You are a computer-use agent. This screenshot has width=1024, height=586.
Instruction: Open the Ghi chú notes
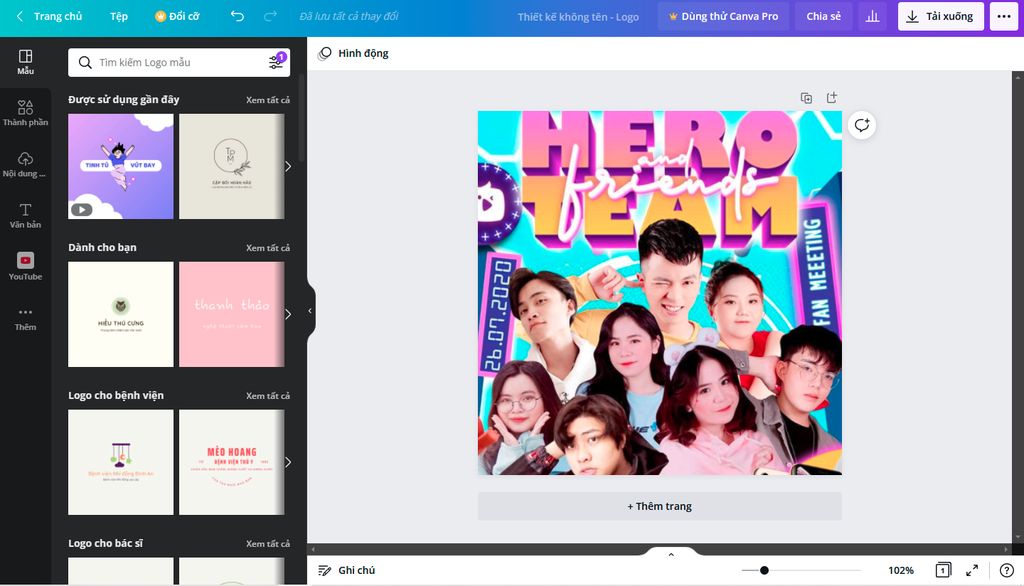pyautogui.click(x=347, y=570)
